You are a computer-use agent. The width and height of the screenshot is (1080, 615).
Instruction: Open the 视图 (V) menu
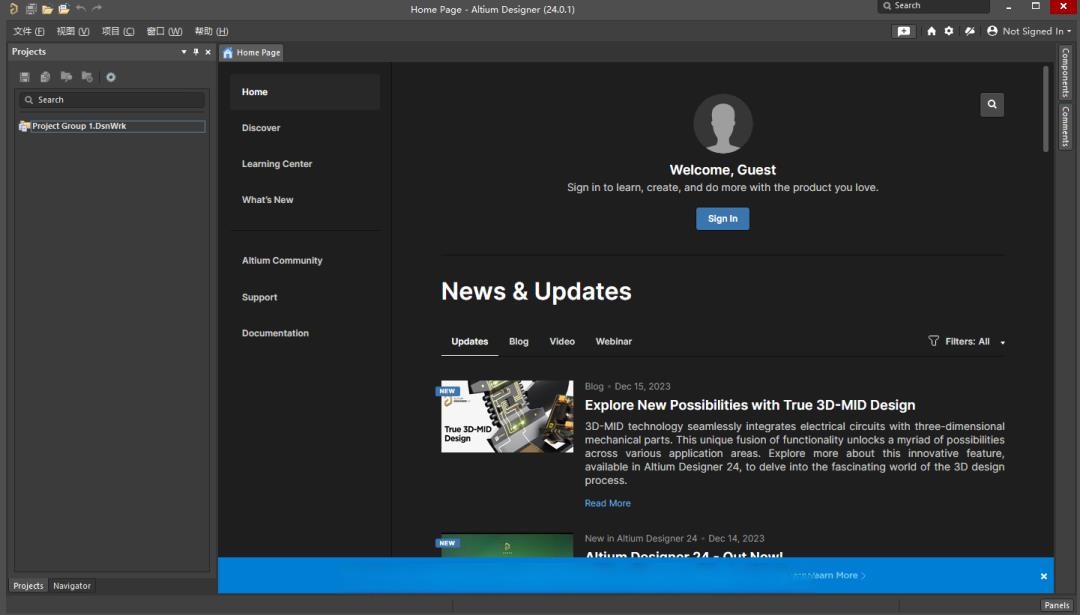(x=73, y=31)
